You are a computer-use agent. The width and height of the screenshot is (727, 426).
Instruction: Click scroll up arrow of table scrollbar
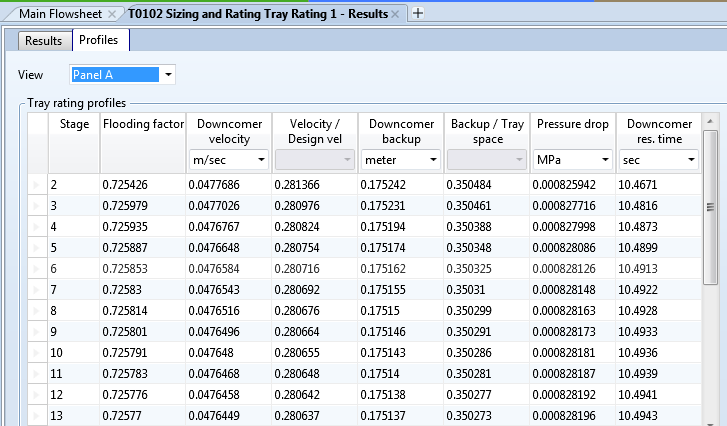tap(710, 121)
